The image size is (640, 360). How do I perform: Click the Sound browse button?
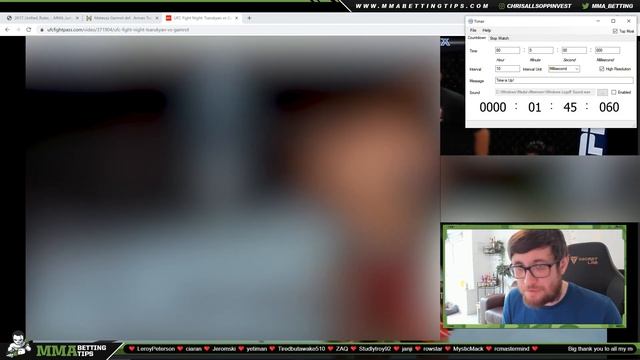pyautogui.click(x=602, y=93)
